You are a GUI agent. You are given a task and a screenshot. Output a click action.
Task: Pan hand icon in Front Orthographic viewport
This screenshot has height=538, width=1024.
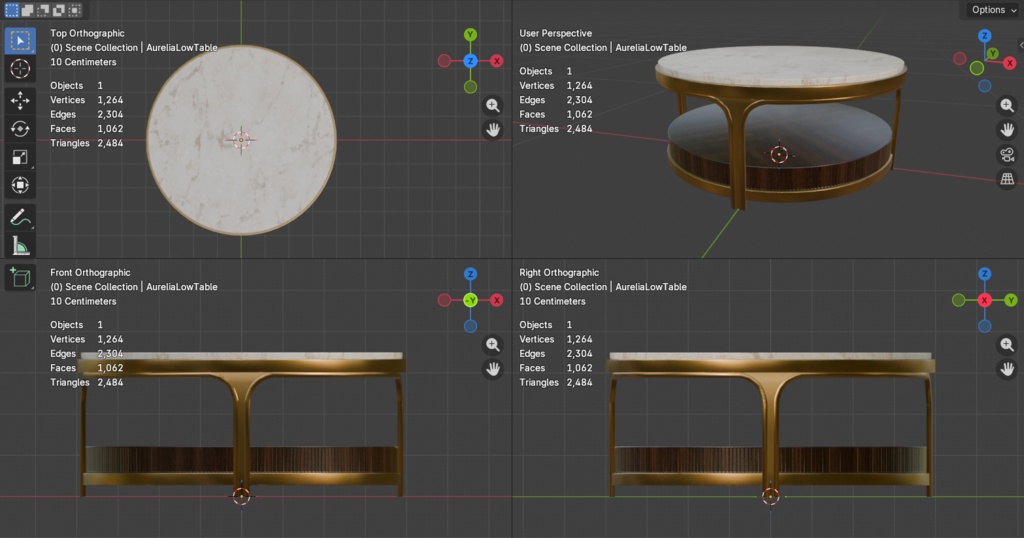[493, 369]
